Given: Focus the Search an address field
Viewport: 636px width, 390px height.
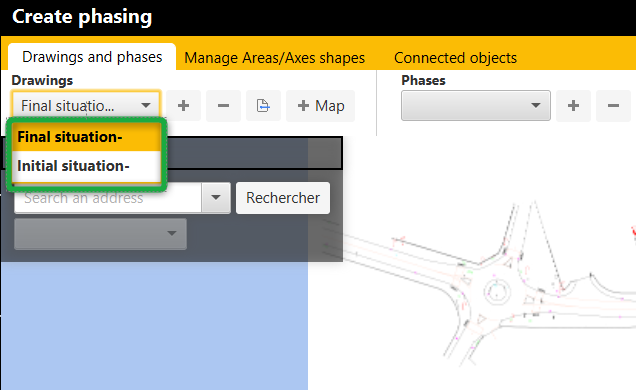Looking at the screenshot, I should (108, 198).
